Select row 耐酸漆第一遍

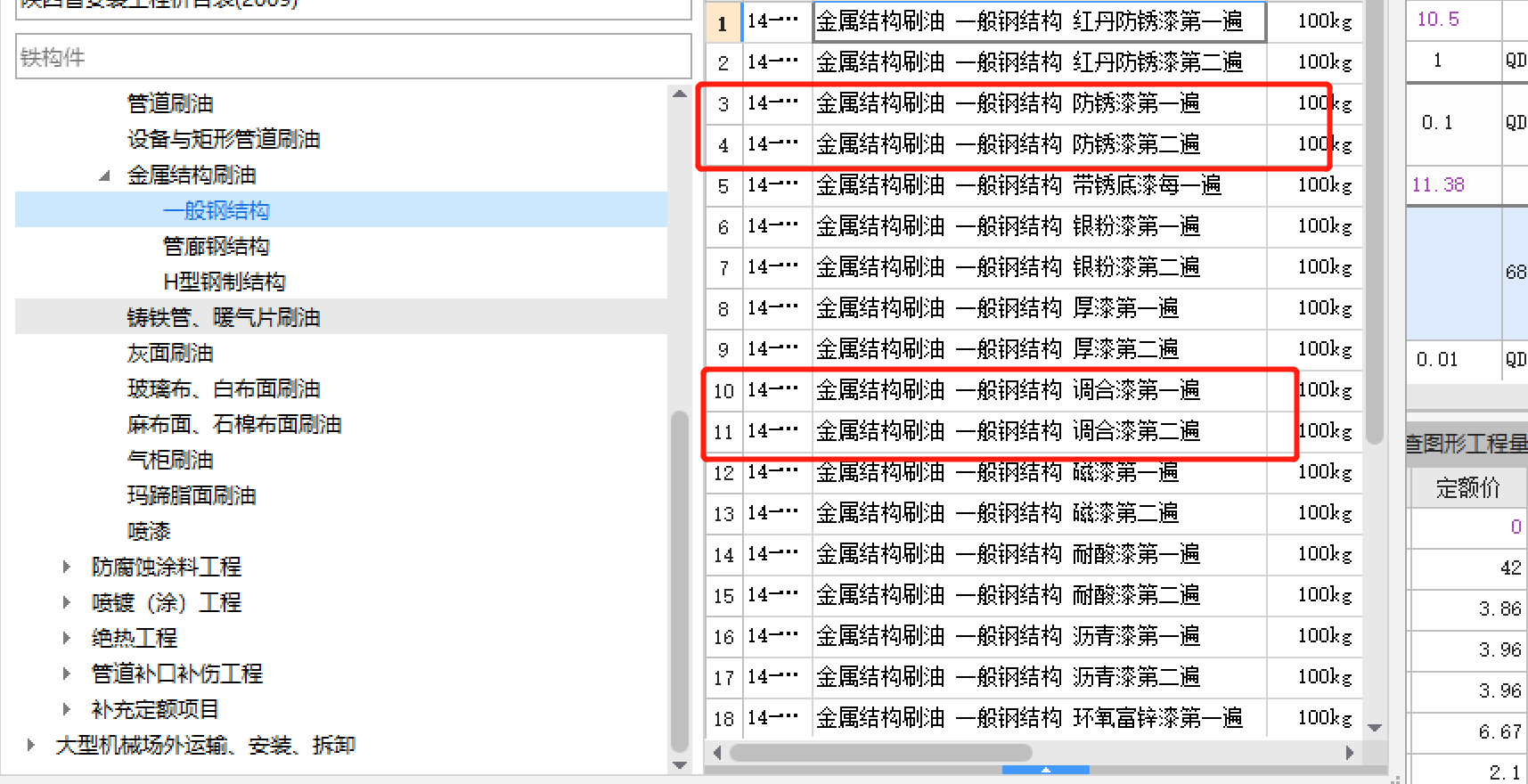[x=1034, y=554]
